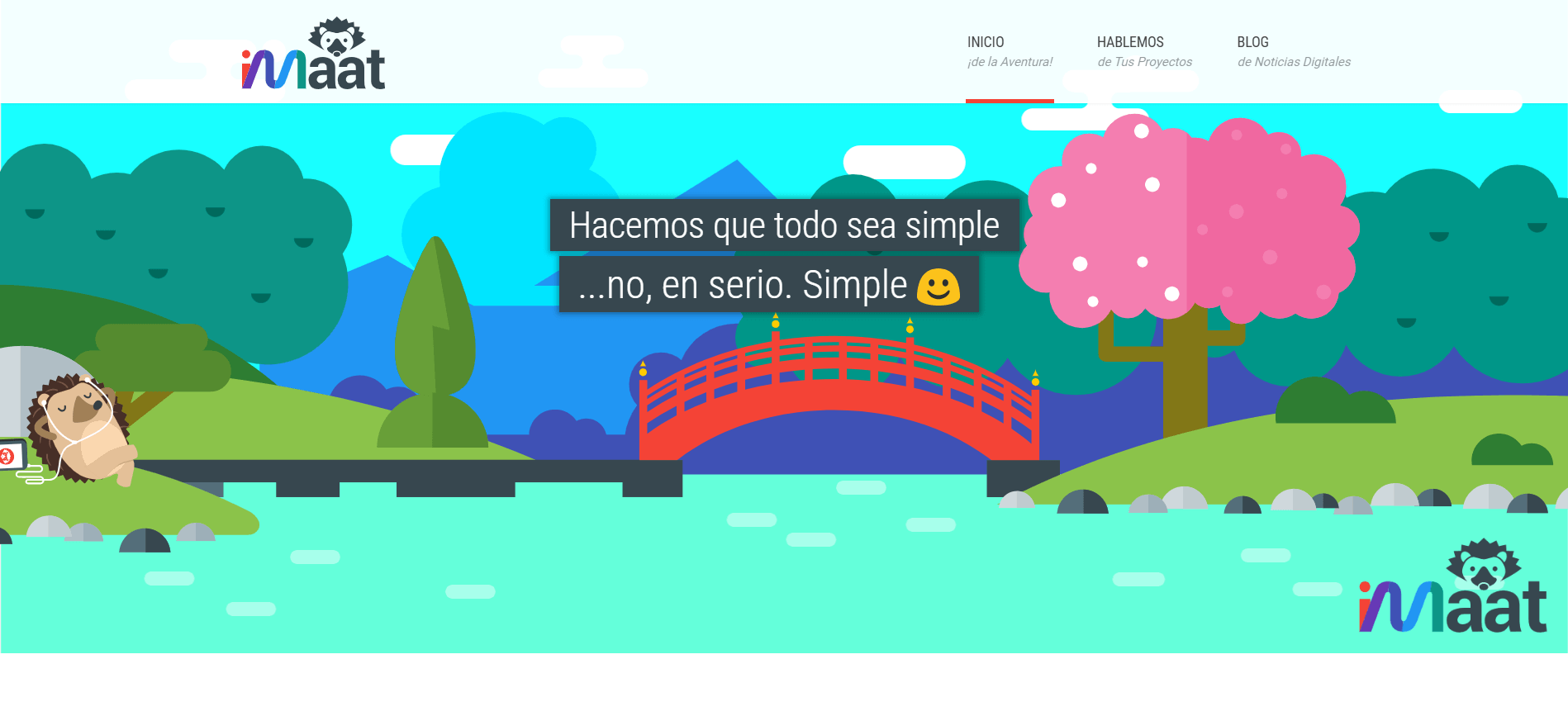Image resolution: width=1568 pixels, height=716 pixels.
Task: Open the INICIO menu item
Action: [x=986, y=42]
